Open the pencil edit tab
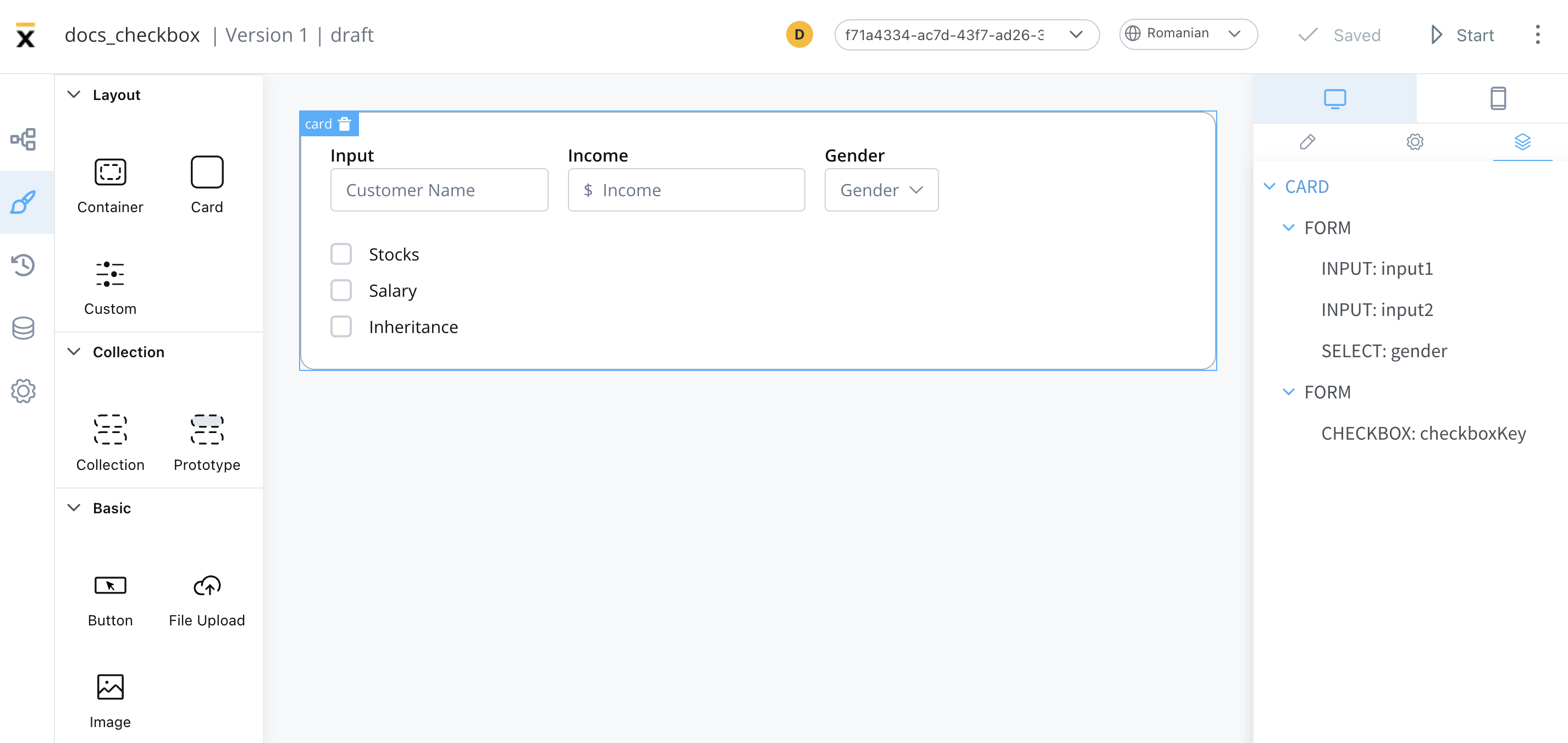Screen dimensions: 1568x743 [x=1307, y=142]
